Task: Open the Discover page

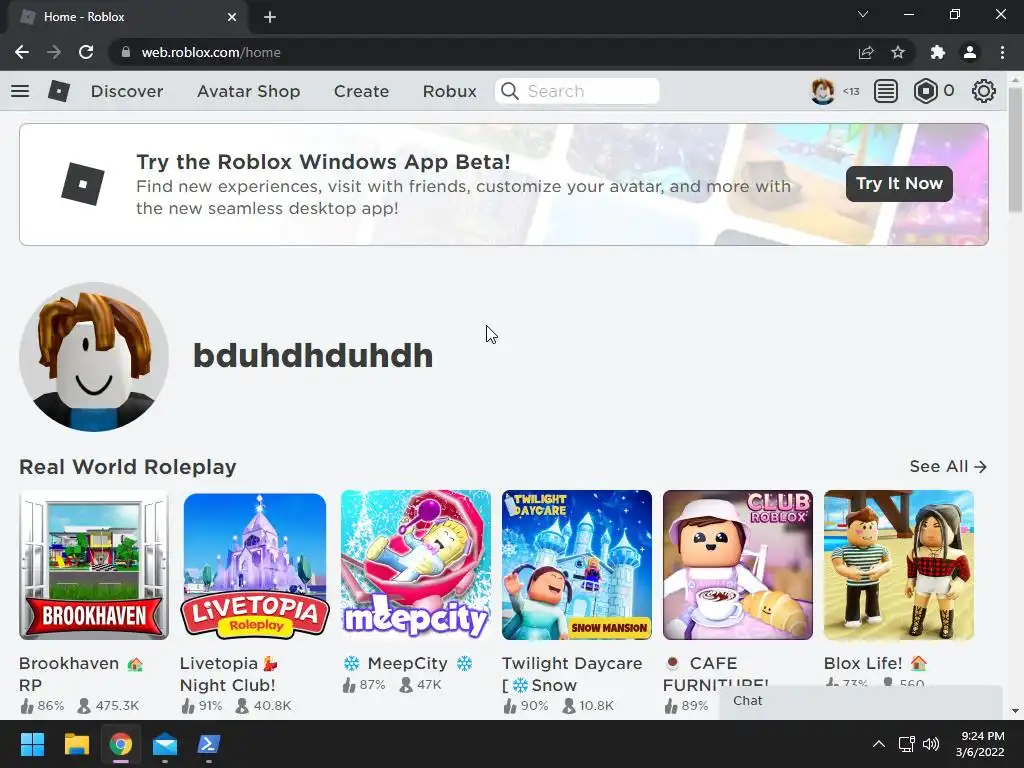Action: (127, 91)
